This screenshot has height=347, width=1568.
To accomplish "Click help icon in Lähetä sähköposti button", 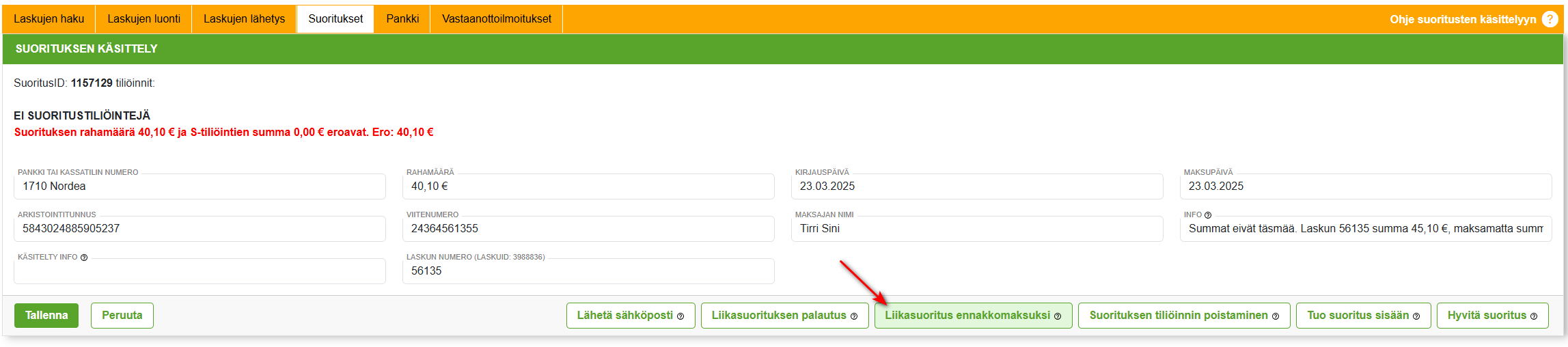I will coord(680,316).
